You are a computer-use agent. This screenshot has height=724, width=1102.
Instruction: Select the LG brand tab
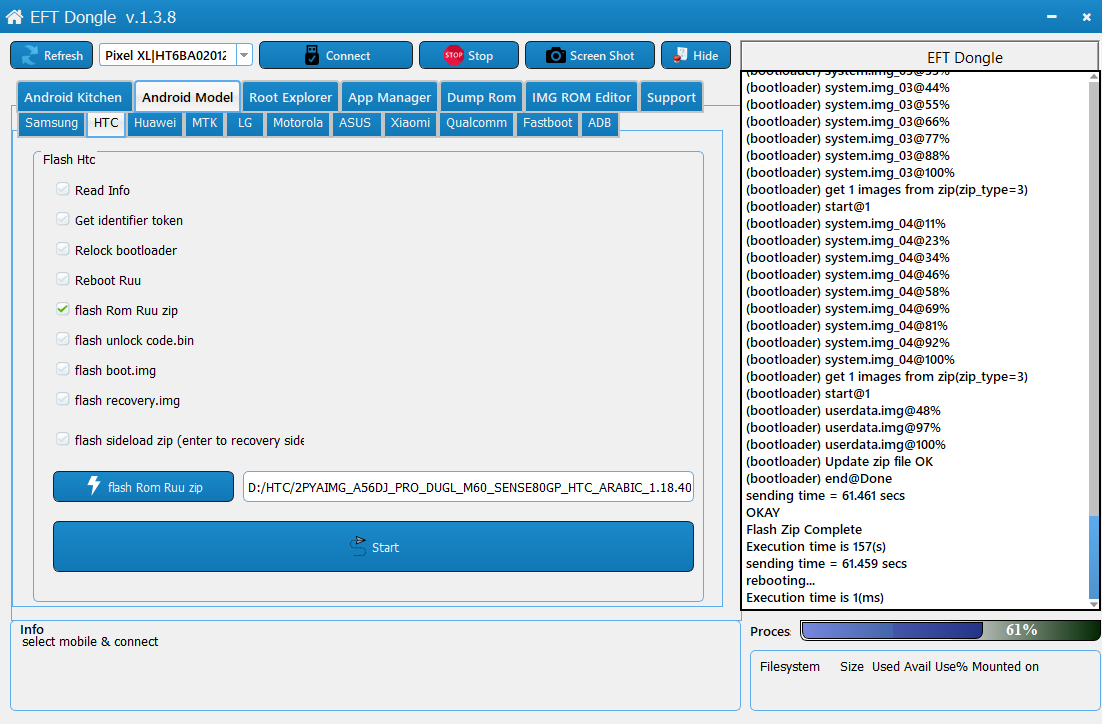[x=245, y=123]
